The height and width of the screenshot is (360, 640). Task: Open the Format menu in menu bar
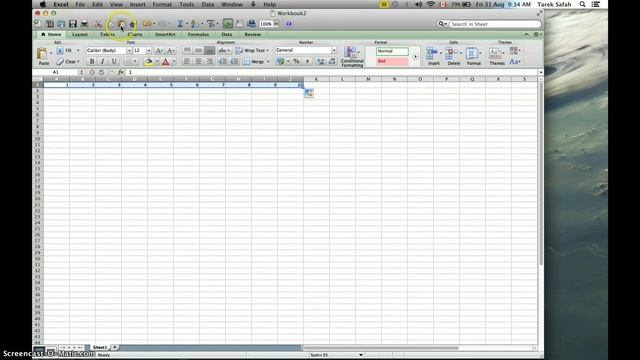tap(162, 4)
